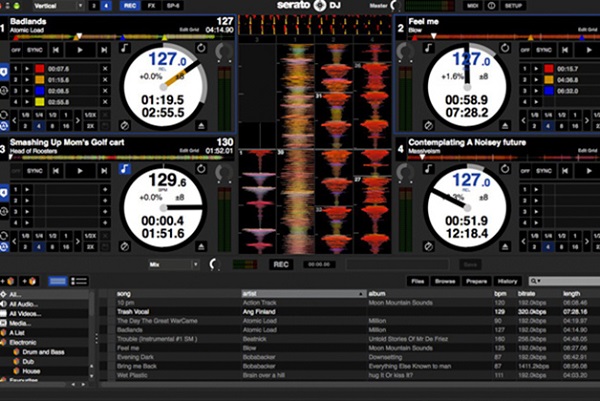The width and height of the screenshot is (600, 401).
Task: Open SETUP screen
Action: 514,6
